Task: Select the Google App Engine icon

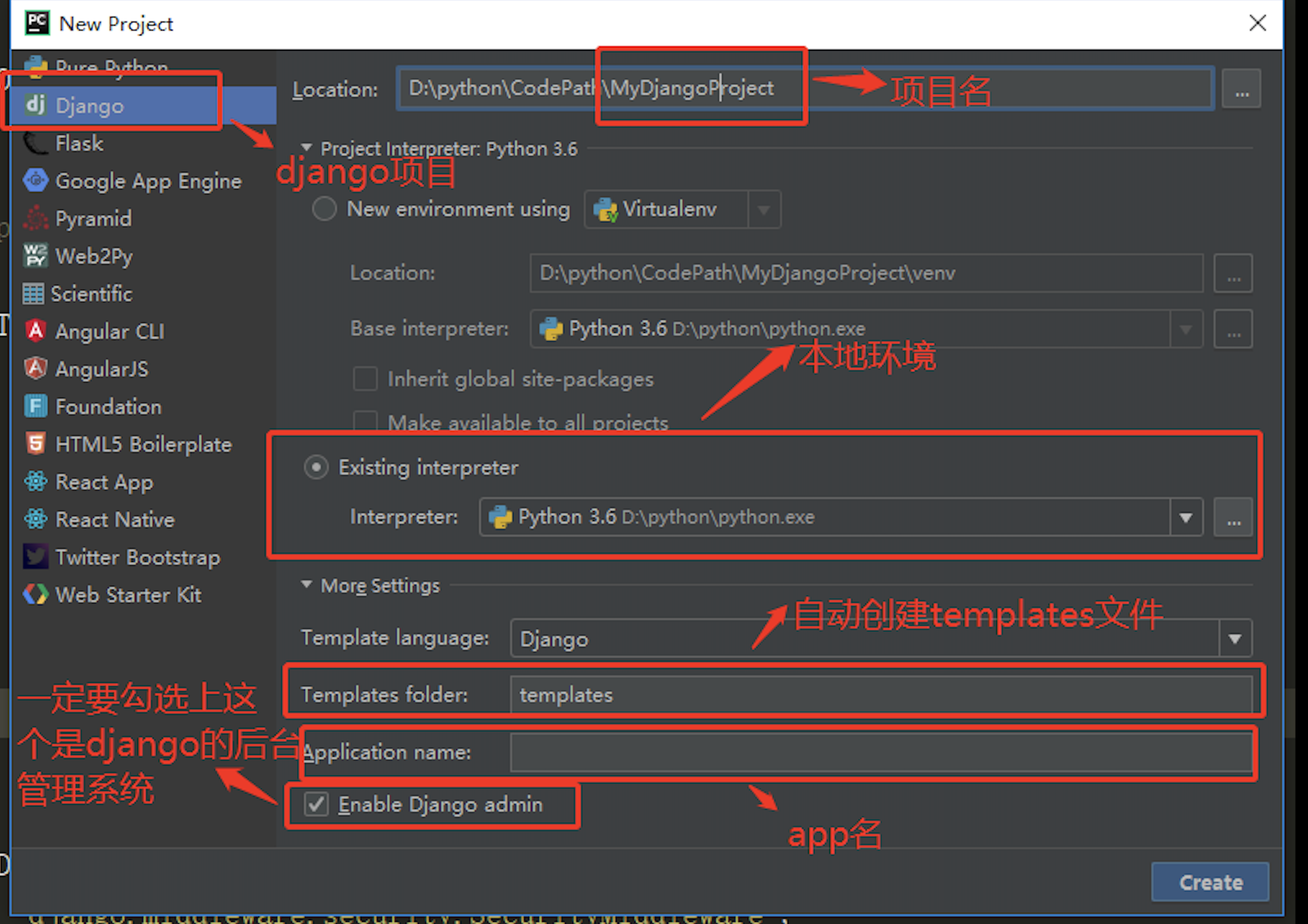Action: [x=35, y=181]
